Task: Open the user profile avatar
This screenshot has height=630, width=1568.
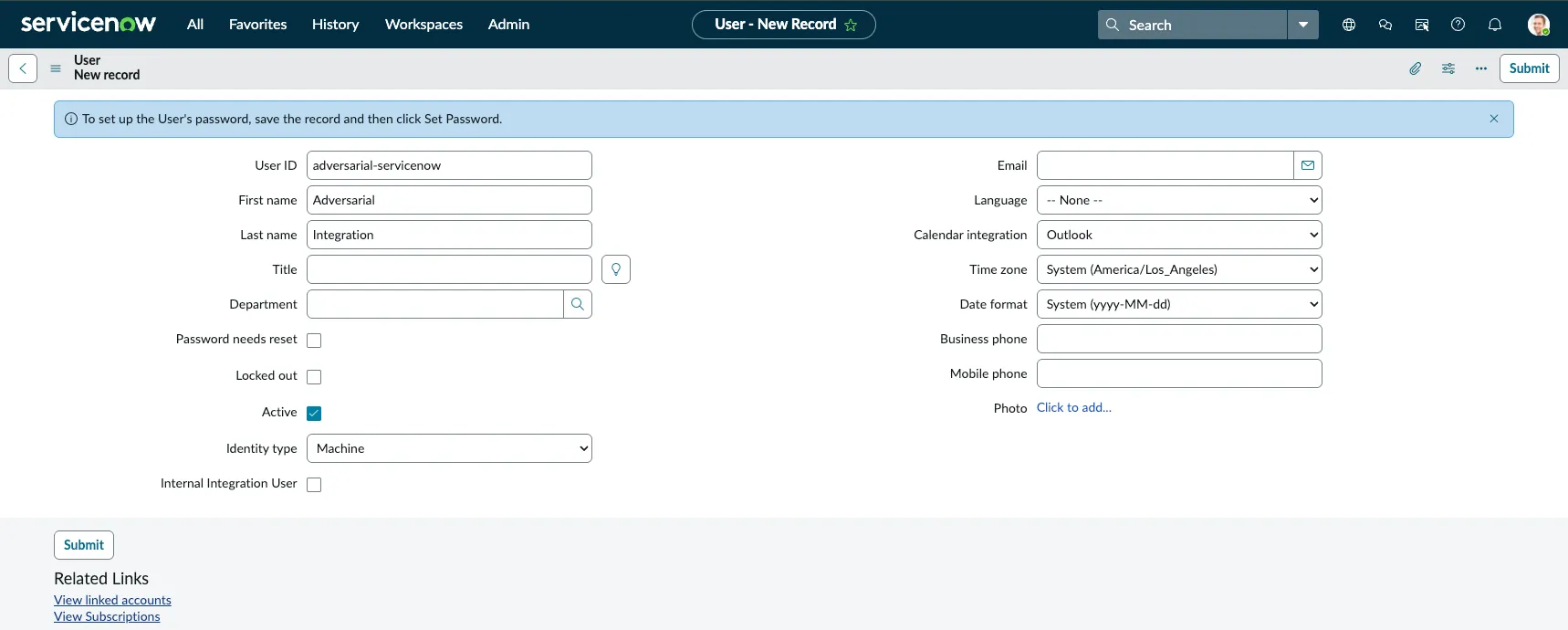Action: click(x=1539, y=25)
